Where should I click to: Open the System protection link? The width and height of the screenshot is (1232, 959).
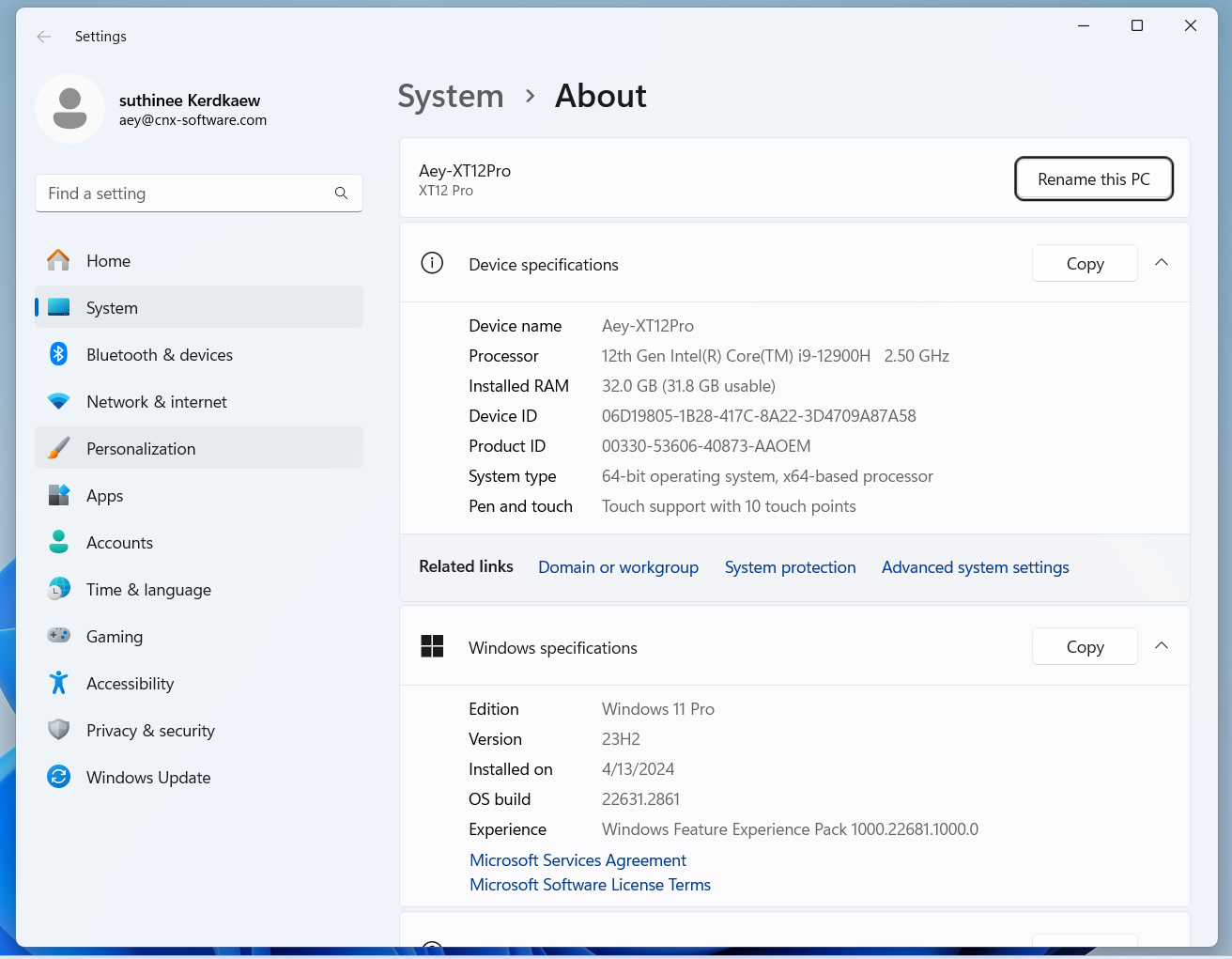coord(791,567)
